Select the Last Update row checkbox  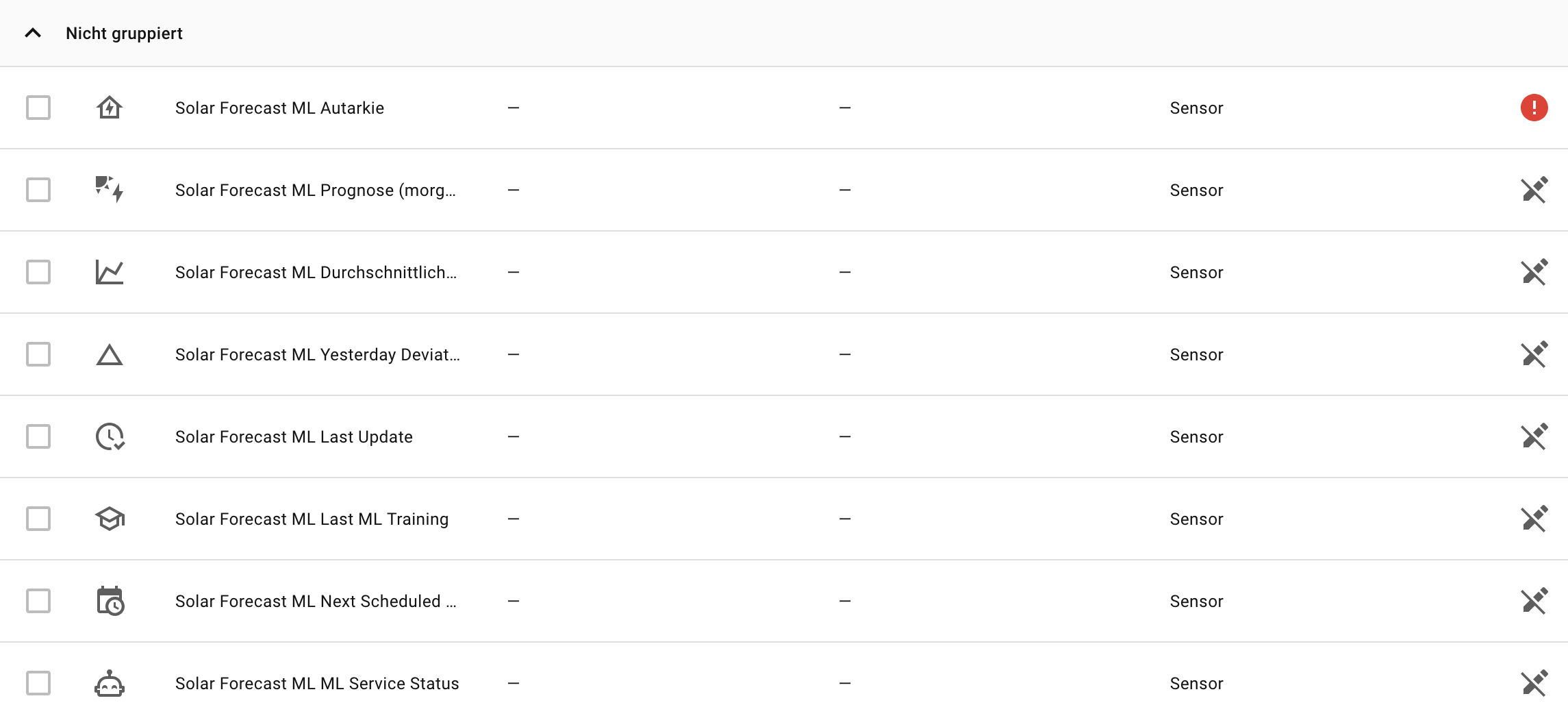(x=38, y=436)
